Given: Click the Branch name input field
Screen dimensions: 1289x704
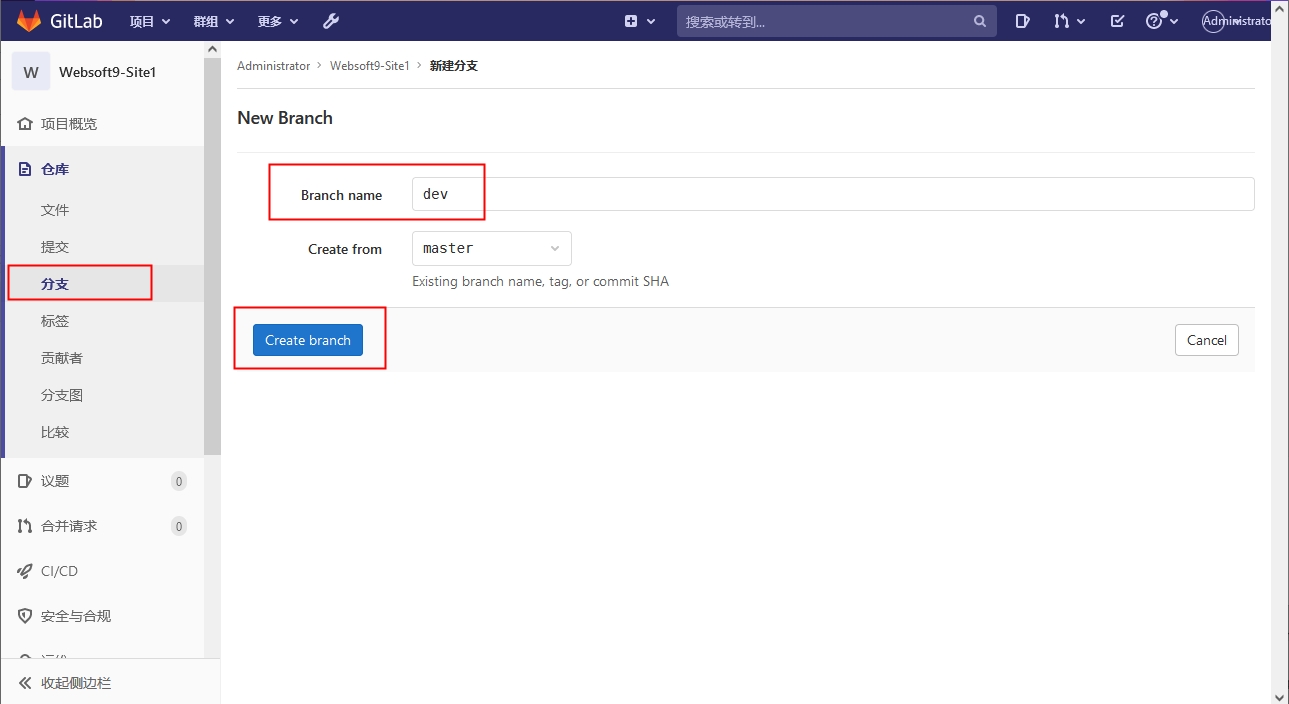Looking at the screenshot, I should (832, 194).
